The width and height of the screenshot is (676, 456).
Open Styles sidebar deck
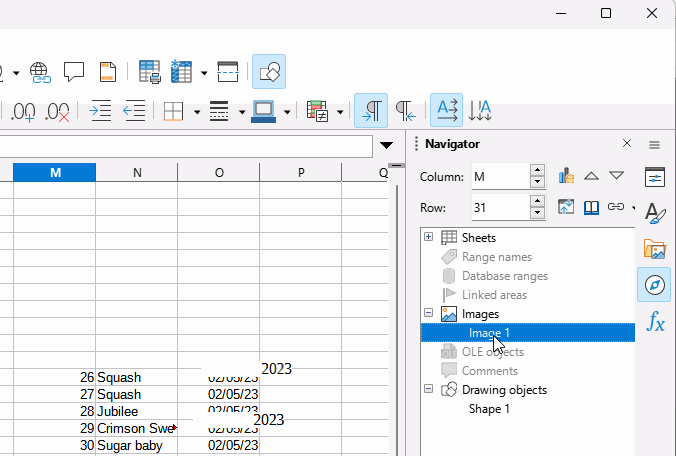tap(654, 213)
